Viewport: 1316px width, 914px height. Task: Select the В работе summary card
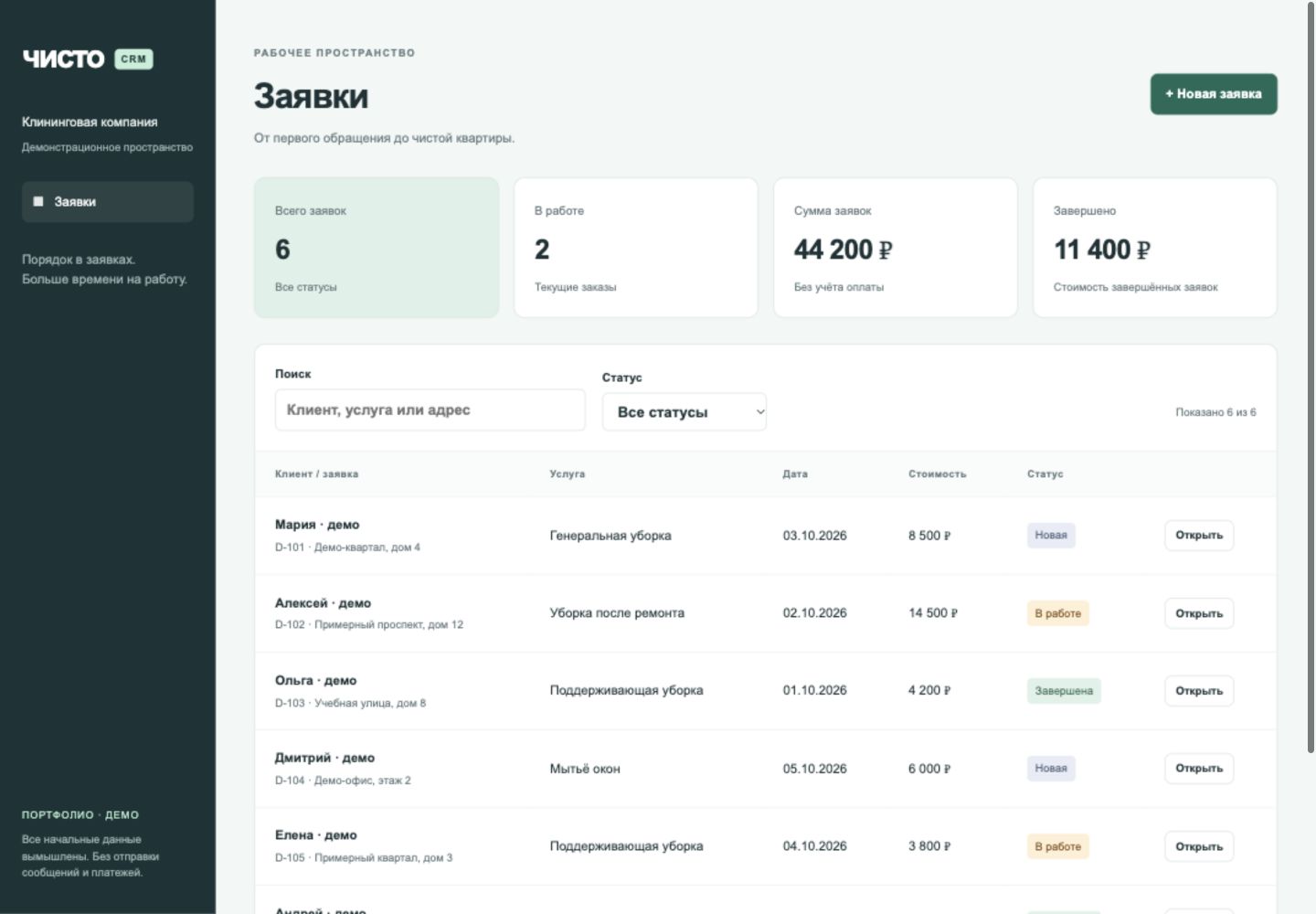coord(636,248)
